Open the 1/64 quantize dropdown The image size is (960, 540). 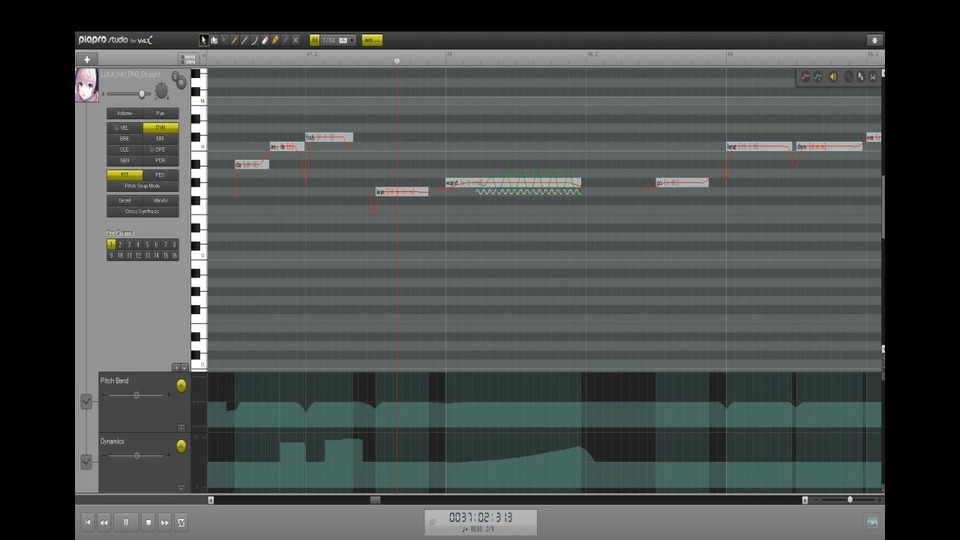tap(339, 40)
